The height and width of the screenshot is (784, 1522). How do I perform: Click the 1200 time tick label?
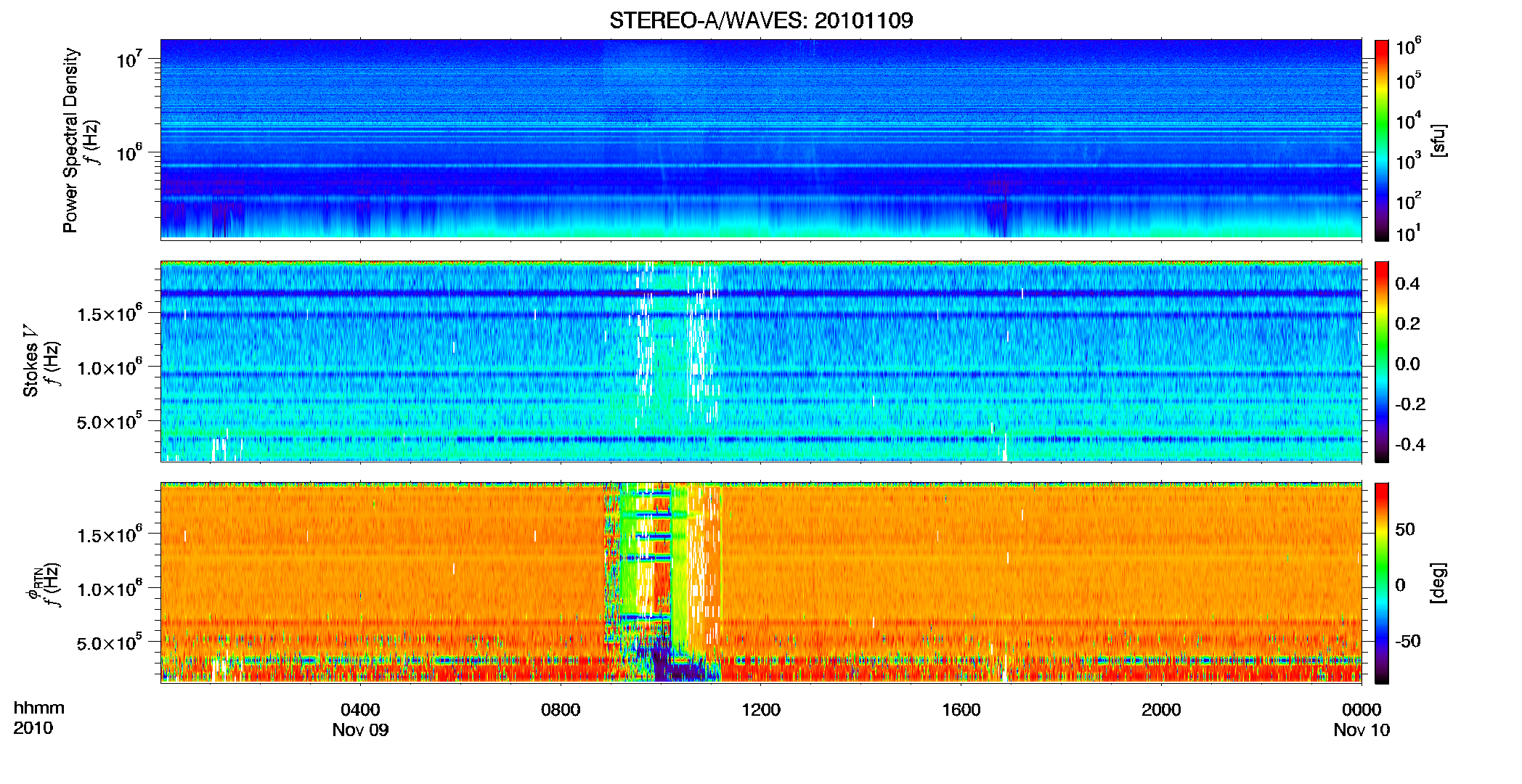(x=761, y=710)
